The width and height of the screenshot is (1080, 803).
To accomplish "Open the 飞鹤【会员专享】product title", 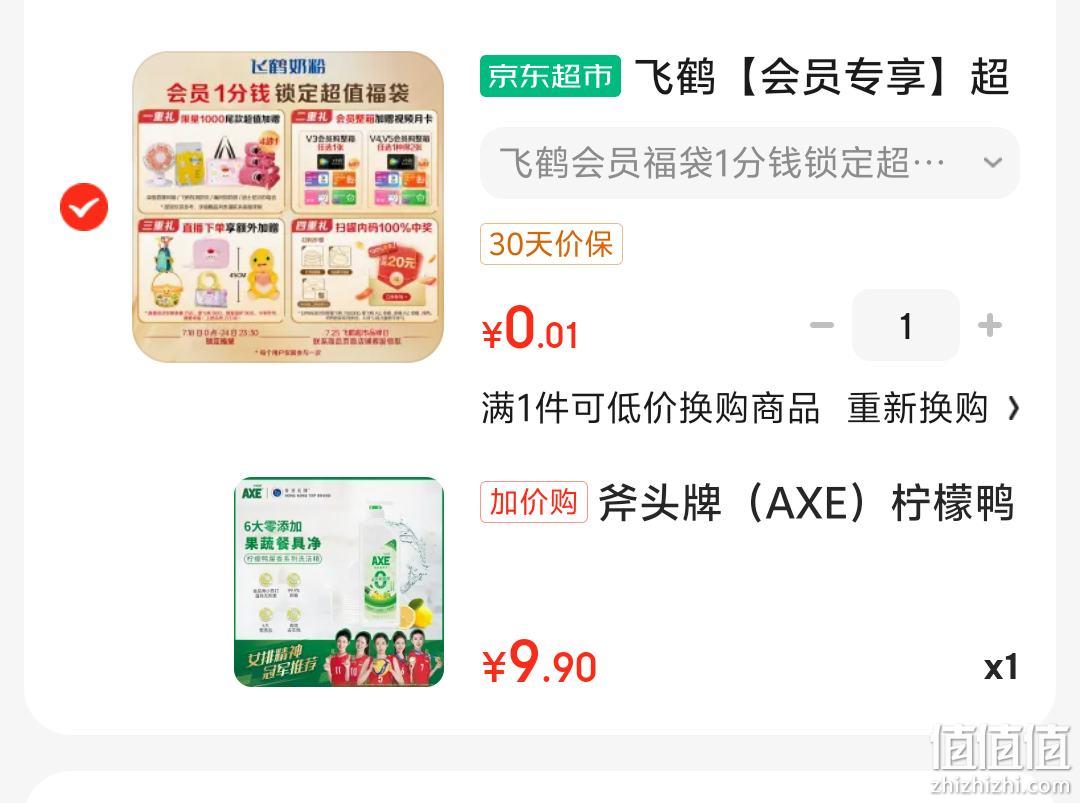I will pyautogui.click(x=822, y=76).
